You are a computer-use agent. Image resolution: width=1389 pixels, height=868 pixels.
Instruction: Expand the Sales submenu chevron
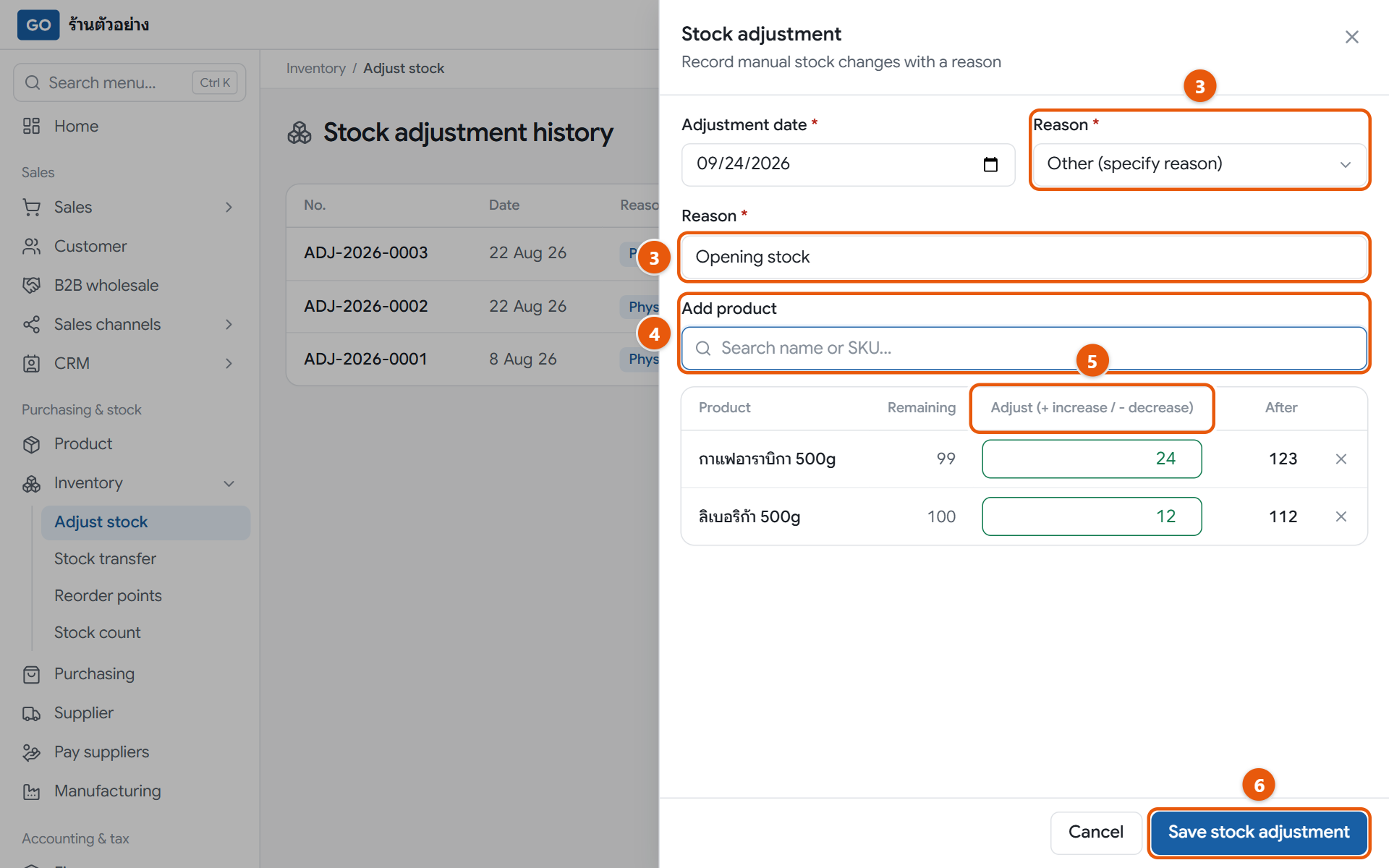click(229, 208)
